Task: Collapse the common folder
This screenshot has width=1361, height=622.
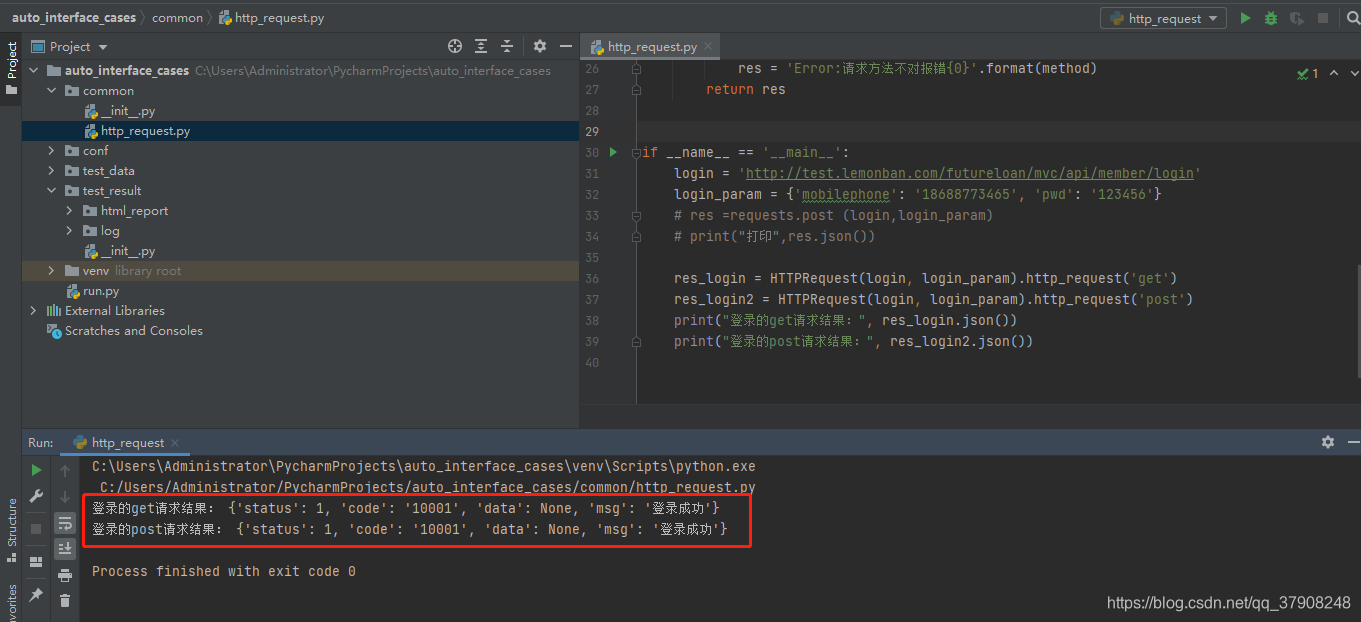Action: [52, 91]
